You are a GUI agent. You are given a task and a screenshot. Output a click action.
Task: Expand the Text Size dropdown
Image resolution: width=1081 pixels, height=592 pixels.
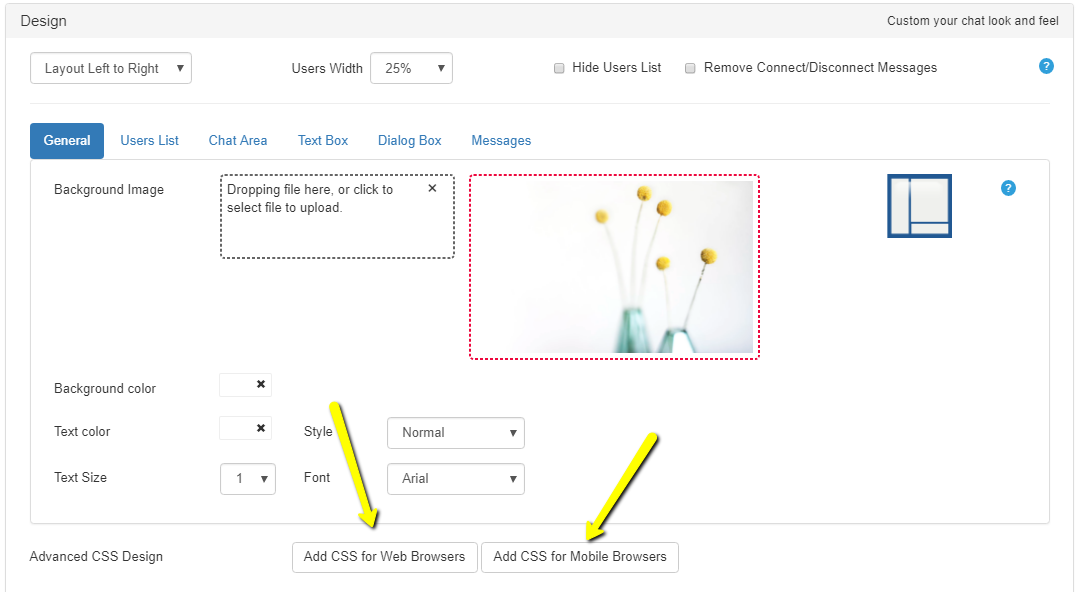[248, 479]
